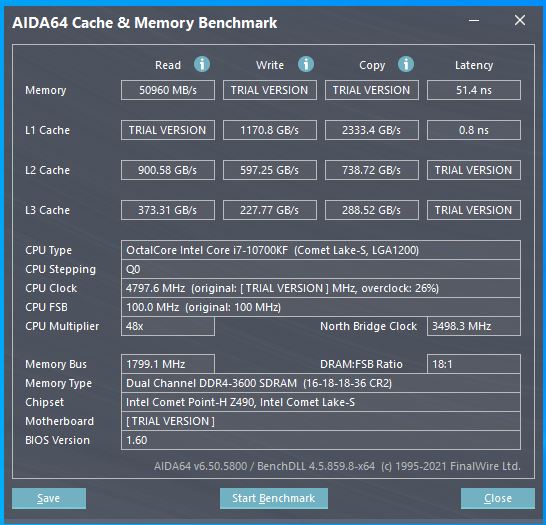Click the L3 Cache Copy 288.52 GB/s box
The width and height of the screenshot is (546, 525).
click(372, 210)
